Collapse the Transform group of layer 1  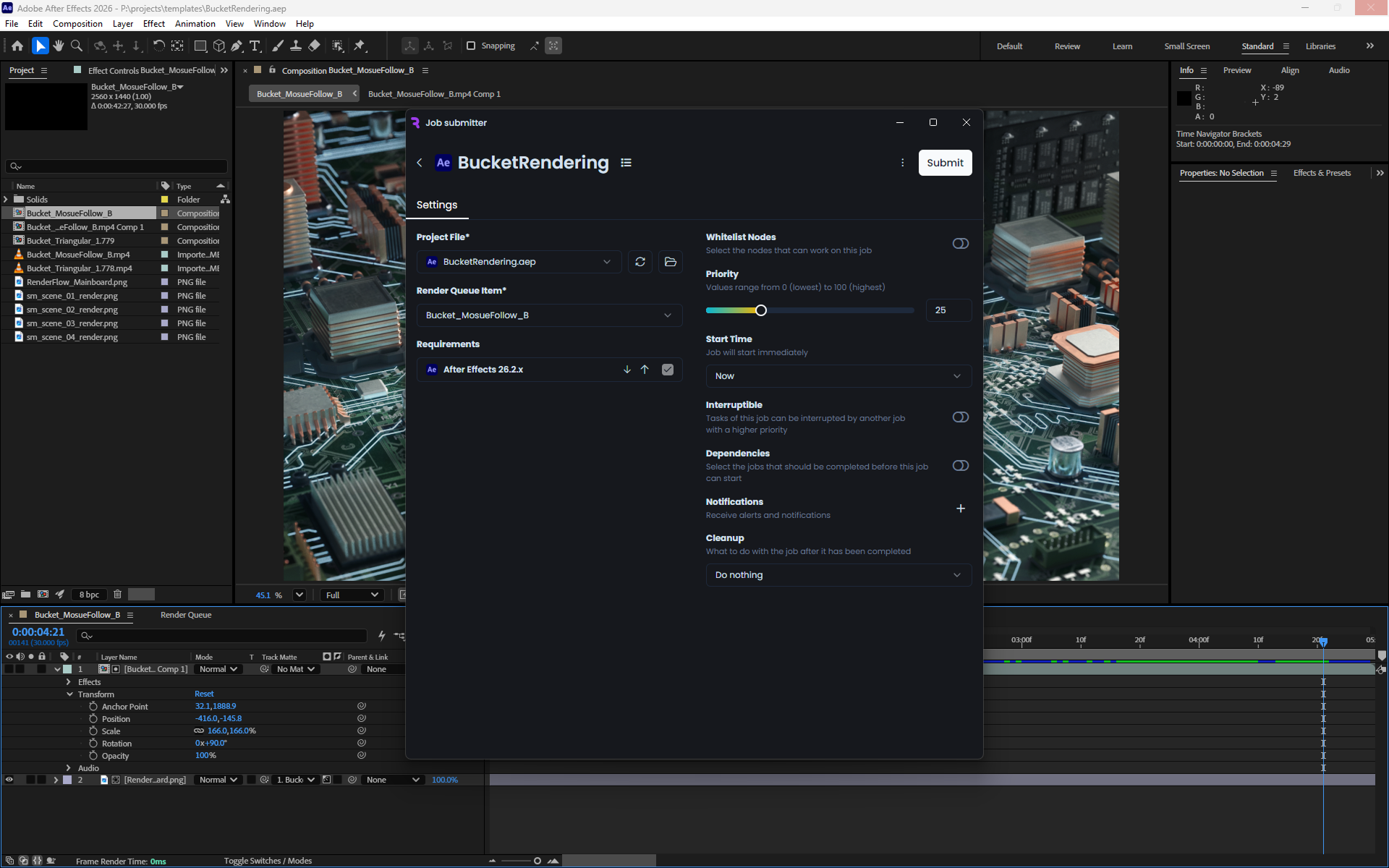[69, 694]
